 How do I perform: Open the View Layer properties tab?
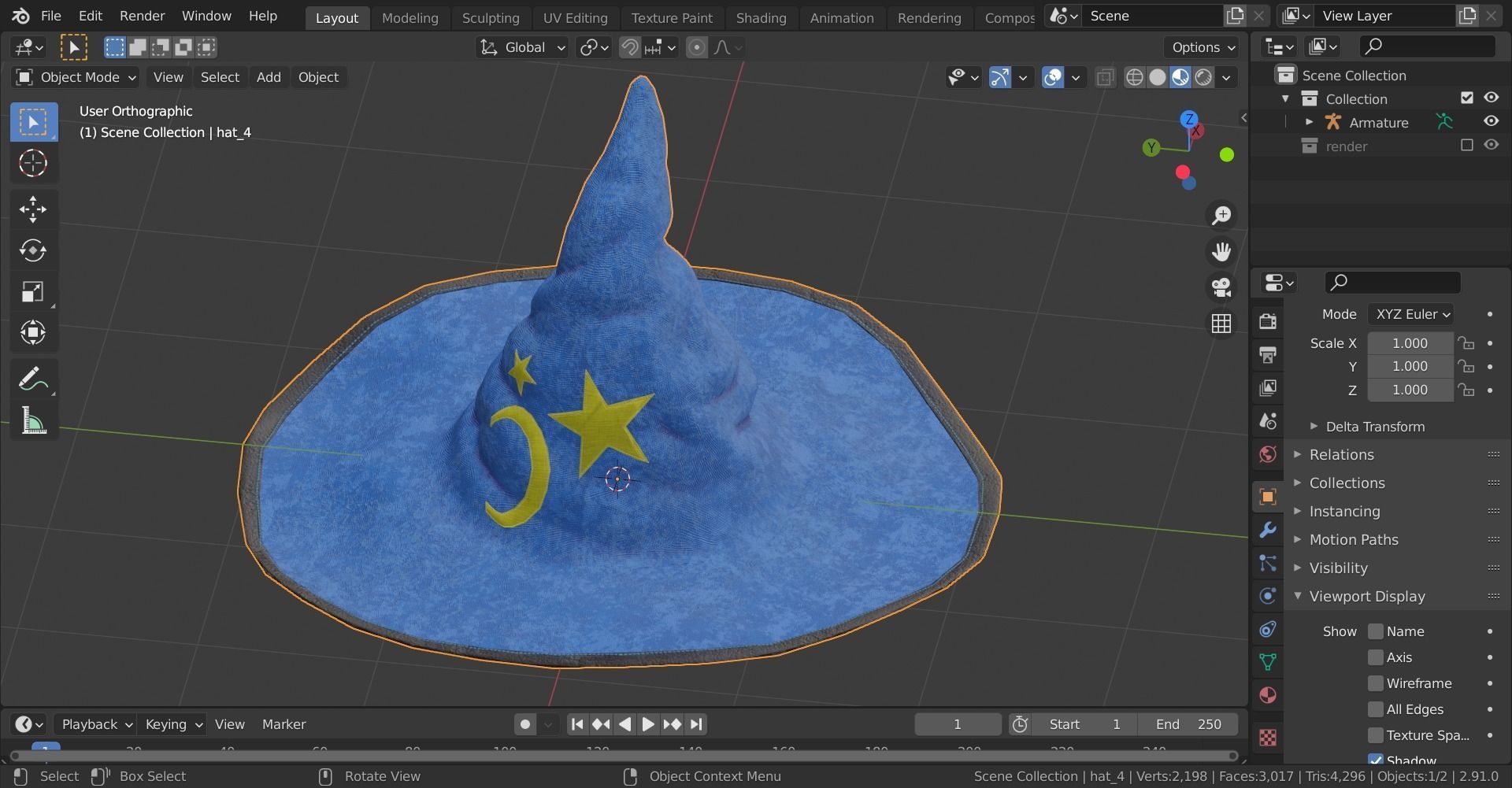pos(1268,387)
